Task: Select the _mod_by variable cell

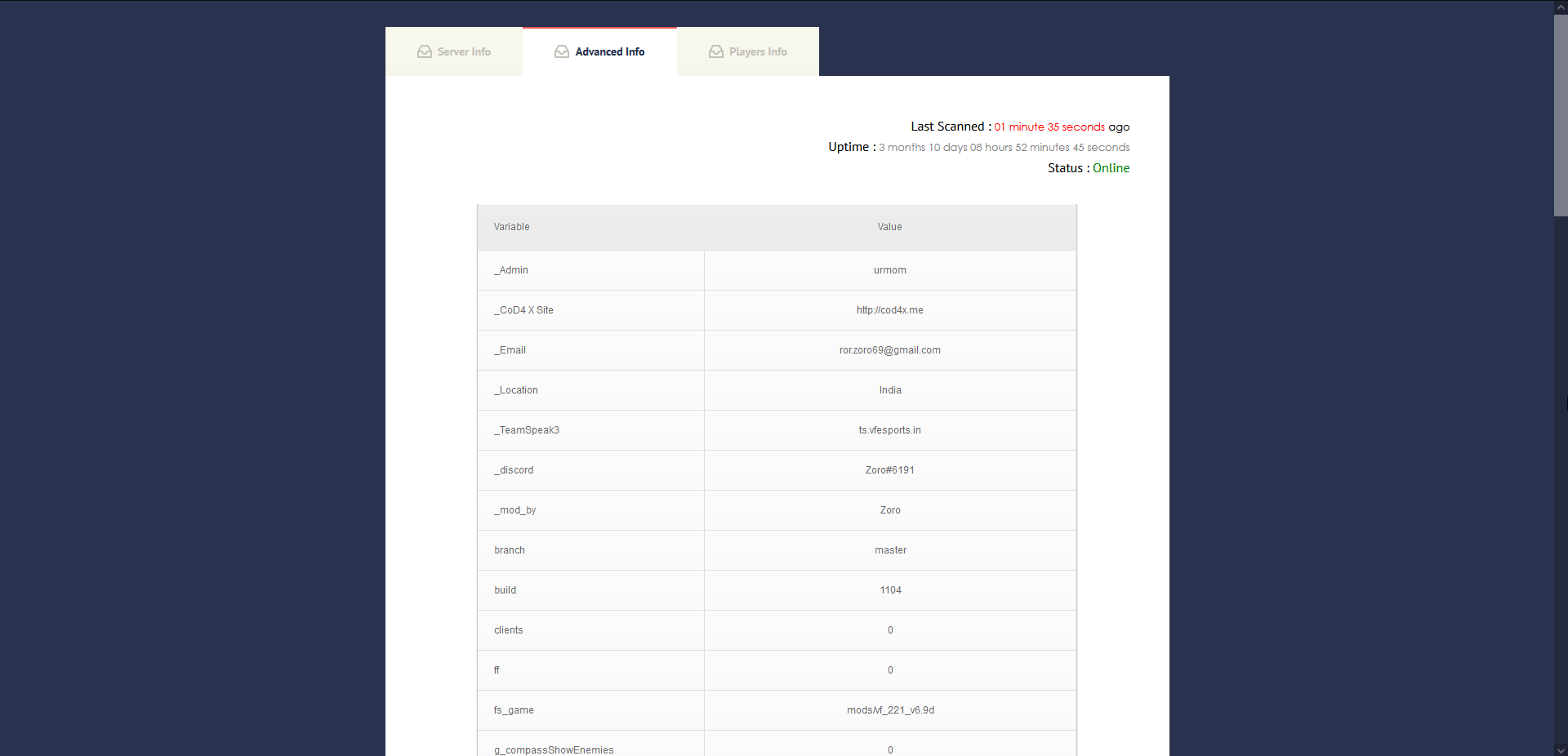Action: pyautogui.click(x=591, y=510)
